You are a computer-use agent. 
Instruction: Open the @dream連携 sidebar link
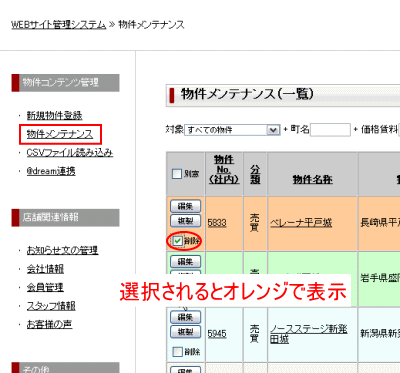(x=51, y=171)
